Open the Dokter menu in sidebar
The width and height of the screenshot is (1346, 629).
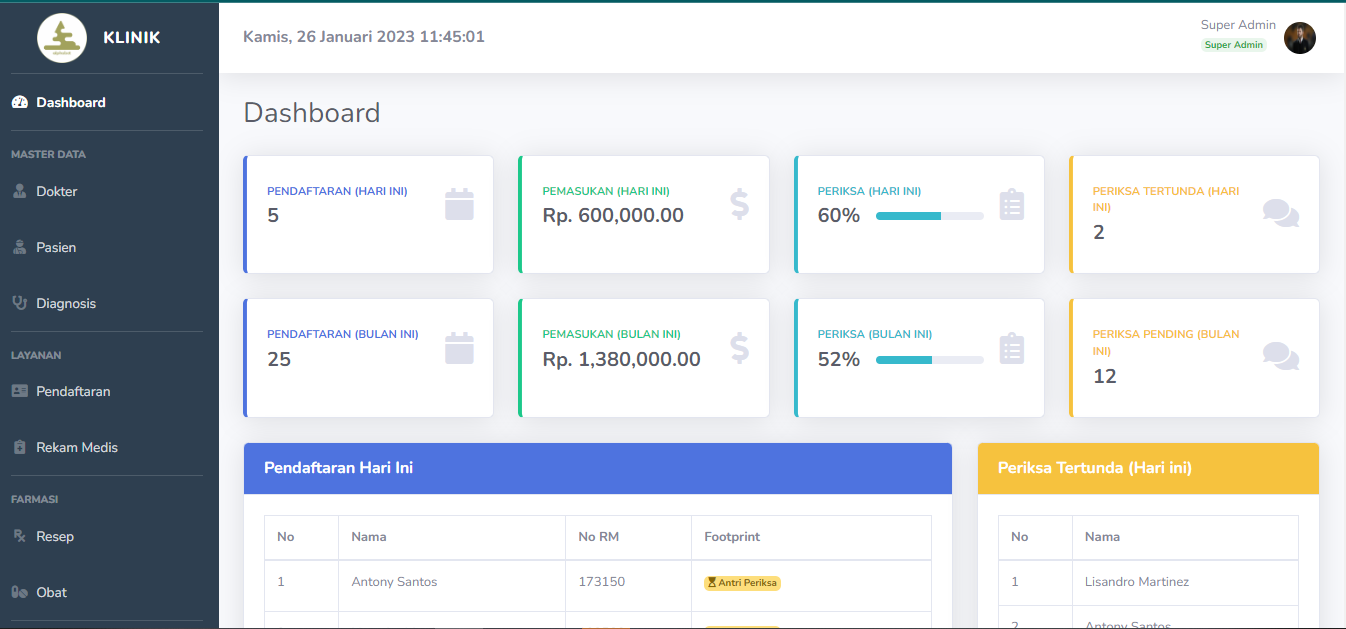point(56,191)
